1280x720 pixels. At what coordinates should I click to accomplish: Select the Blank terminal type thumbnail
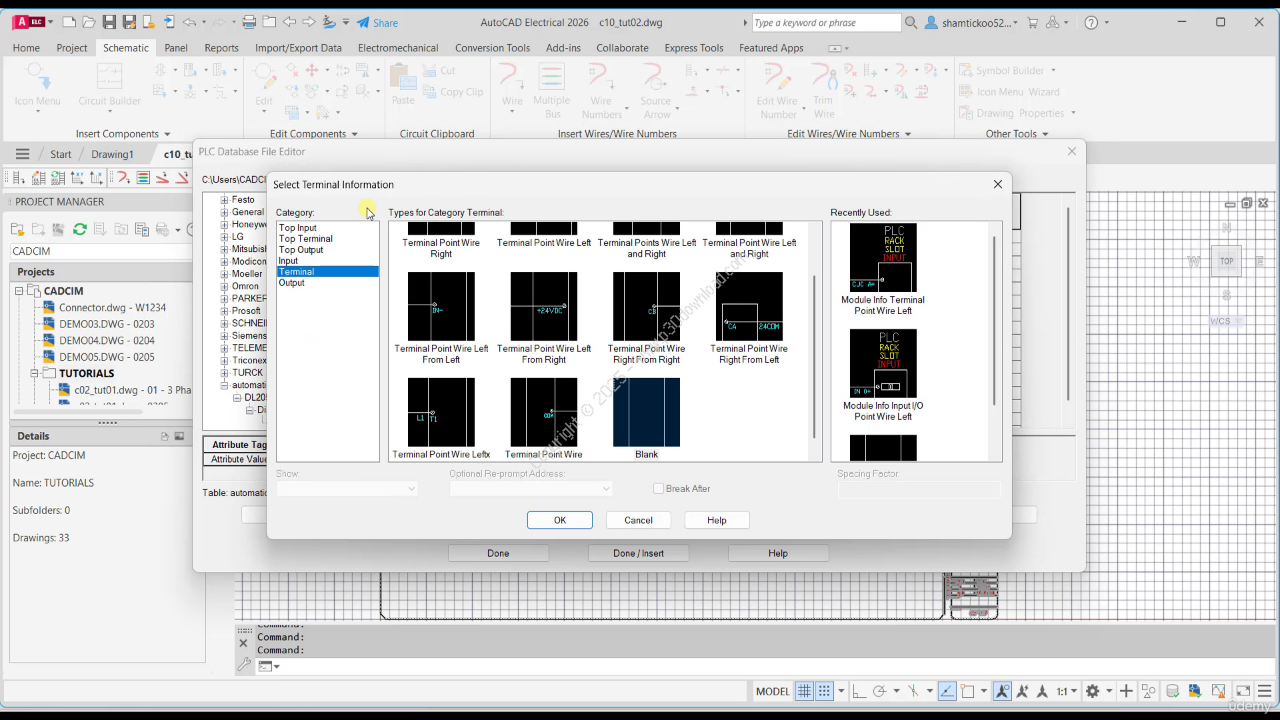tap(646, 413)
